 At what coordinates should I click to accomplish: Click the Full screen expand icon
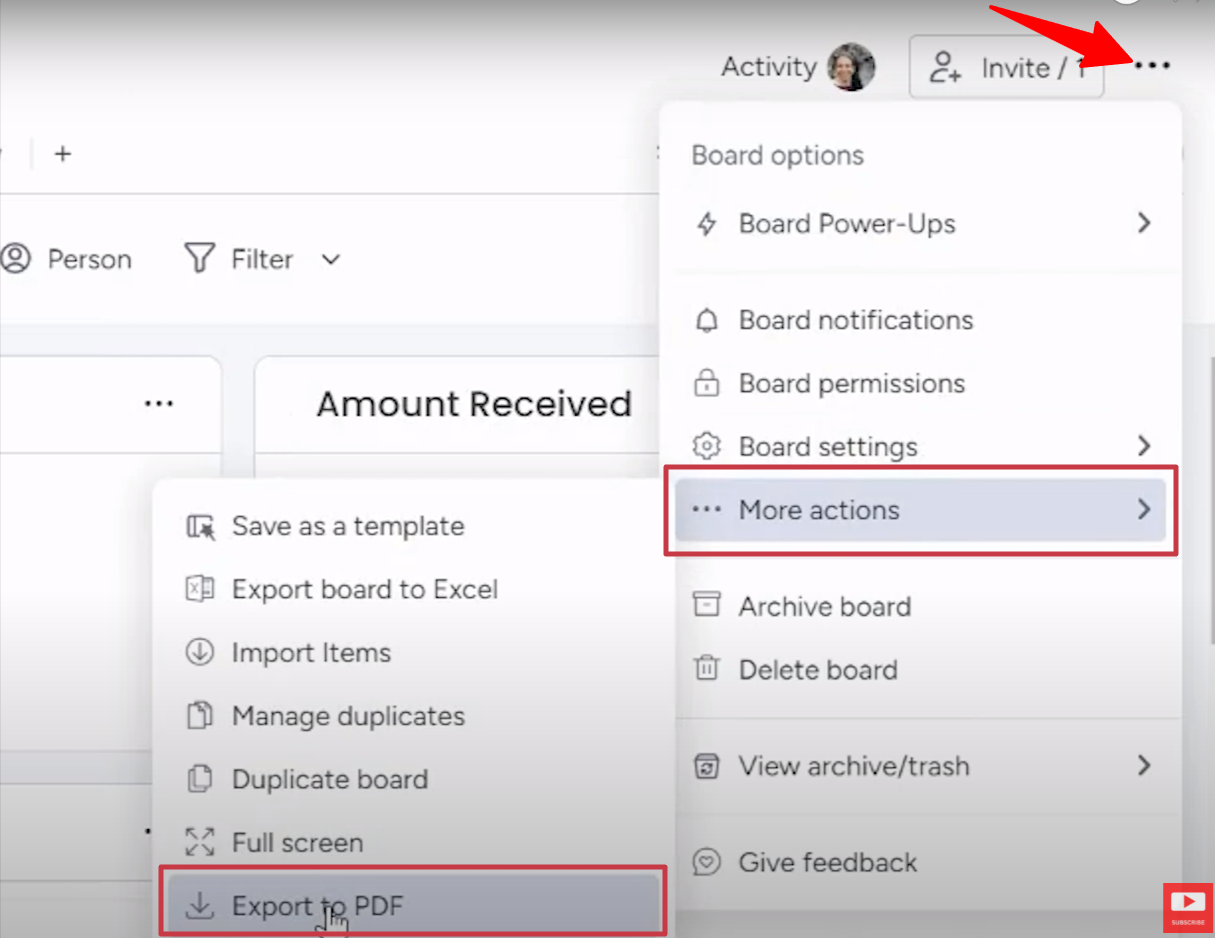pos(200,842)
